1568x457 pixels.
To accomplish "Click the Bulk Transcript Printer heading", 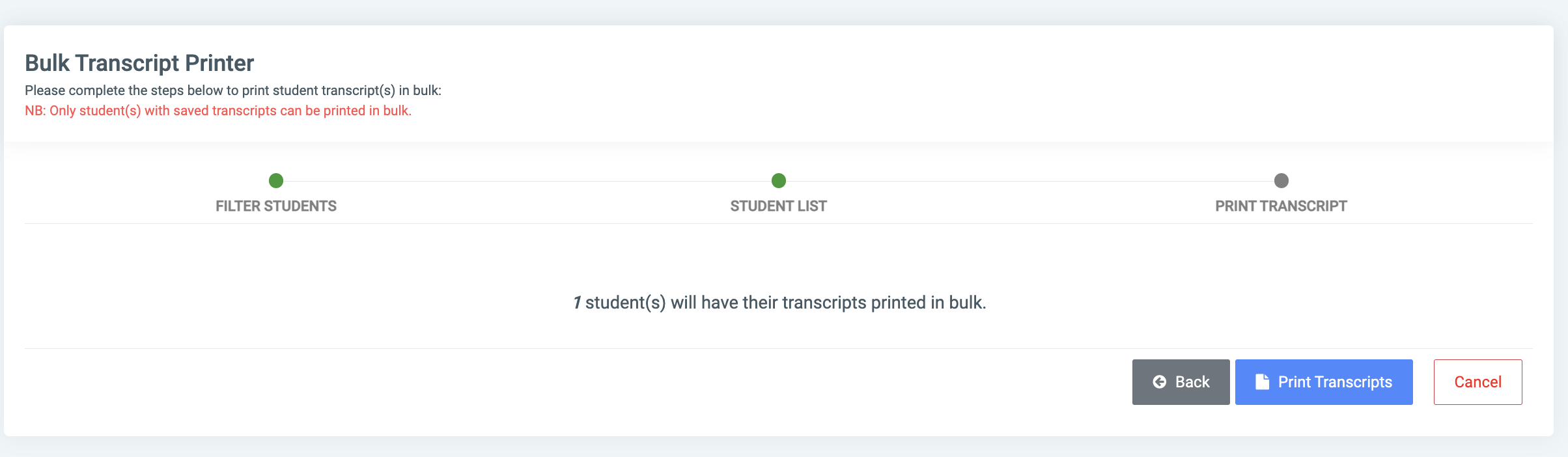I will 139,63.
